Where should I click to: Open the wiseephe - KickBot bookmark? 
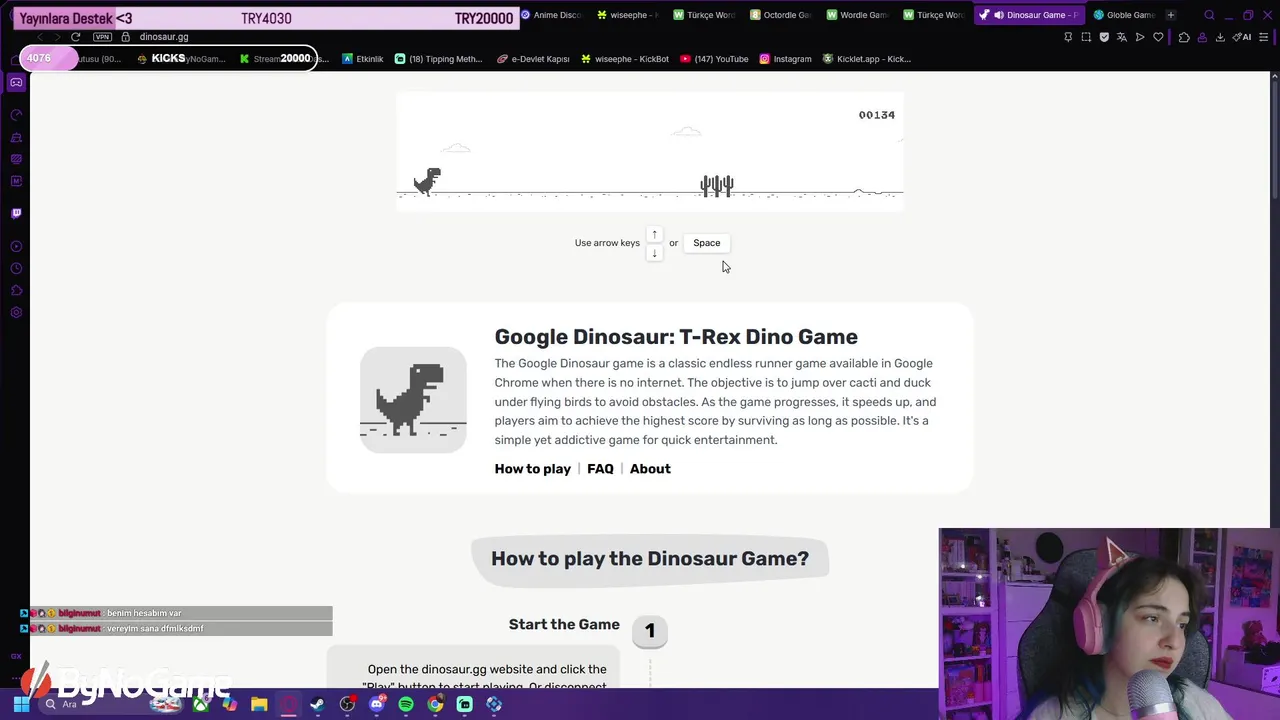tap(625, 59)
